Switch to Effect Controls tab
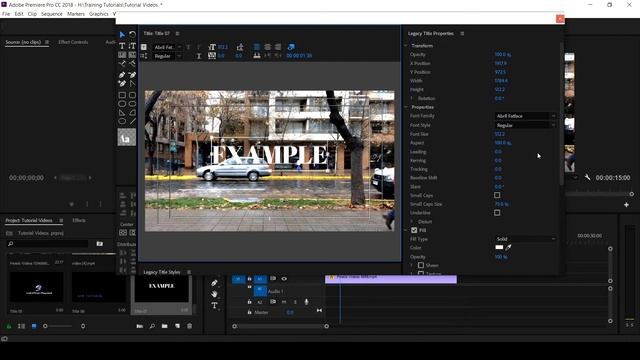Image resolution: width=640 pixels, height=360 pixels. (73, 42)
